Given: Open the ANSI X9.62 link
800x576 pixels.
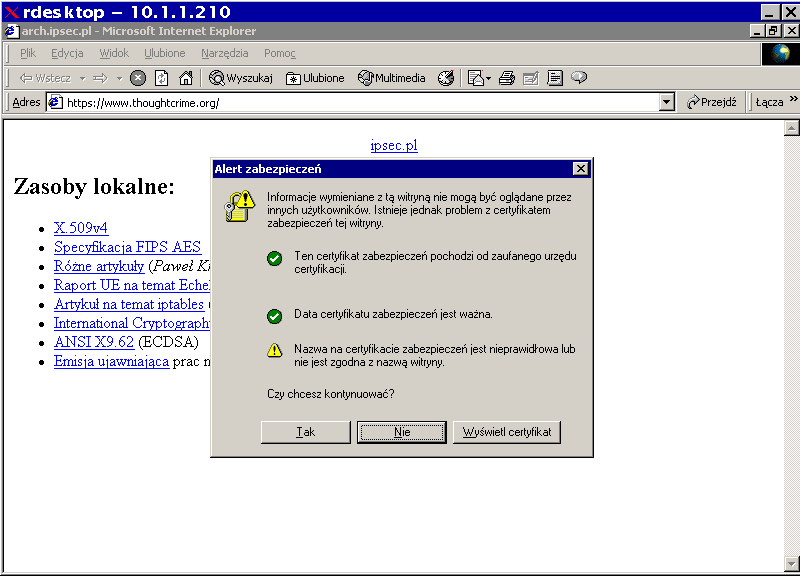Looking at the screenshot, I should point(94,342).
